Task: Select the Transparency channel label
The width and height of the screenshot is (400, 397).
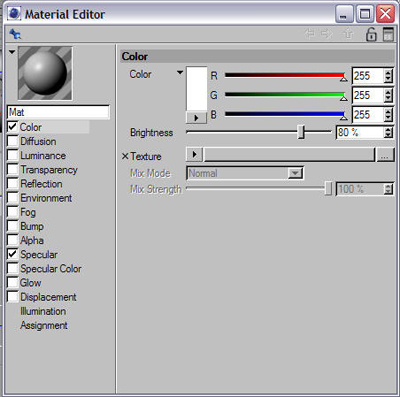Action: (49, 170)
